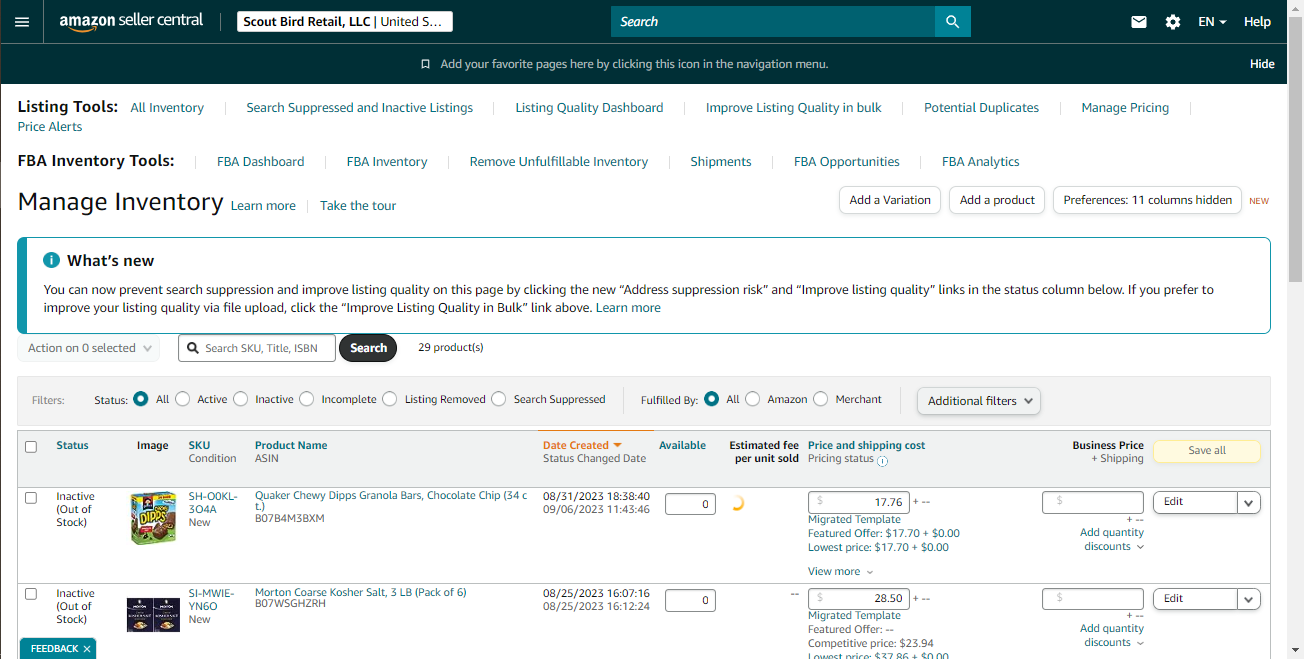Click the estimated fee loading icon for Quaker row
This screenshot has height=659, width=1304.
(738, 504)
